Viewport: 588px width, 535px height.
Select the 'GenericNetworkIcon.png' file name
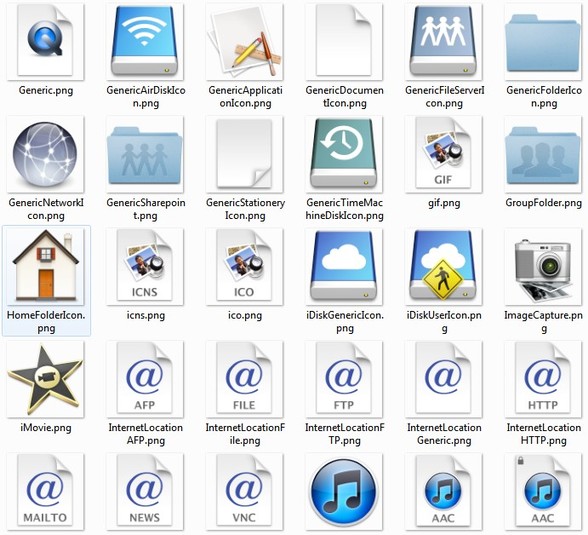pyautogui.click(x=46, y=209)
